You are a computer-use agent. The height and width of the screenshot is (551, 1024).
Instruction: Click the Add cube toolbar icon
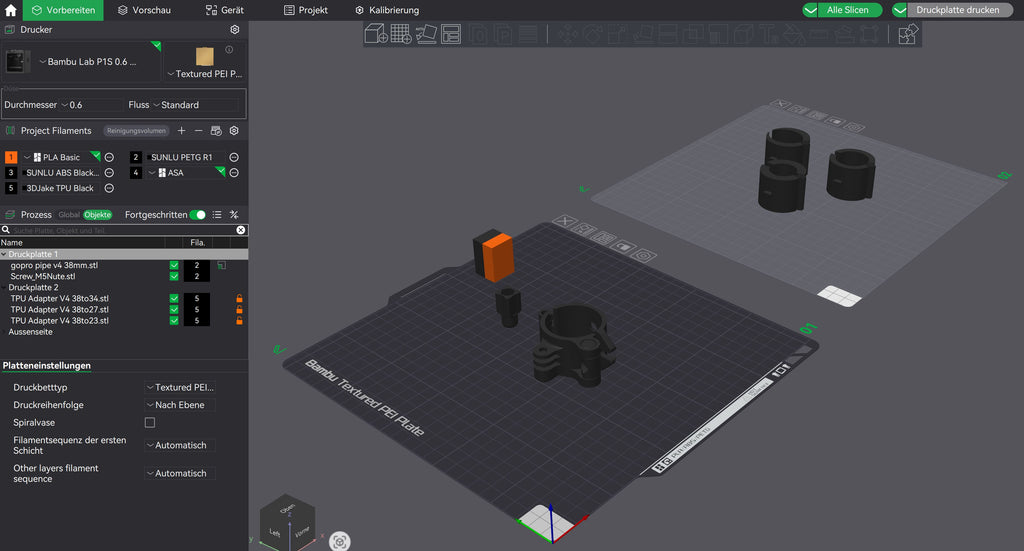pos(376,34)
